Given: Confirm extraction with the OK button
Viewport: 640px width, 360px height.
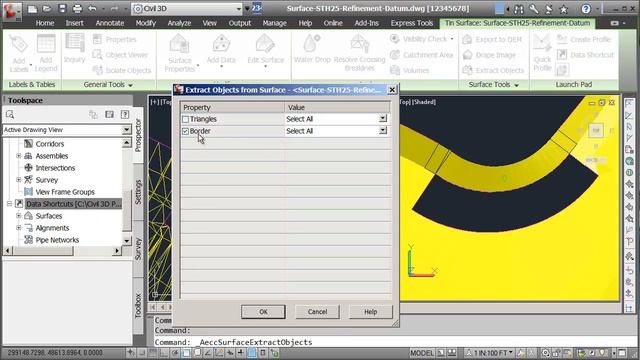Looking at the screenshot, I should pos(263,312).
